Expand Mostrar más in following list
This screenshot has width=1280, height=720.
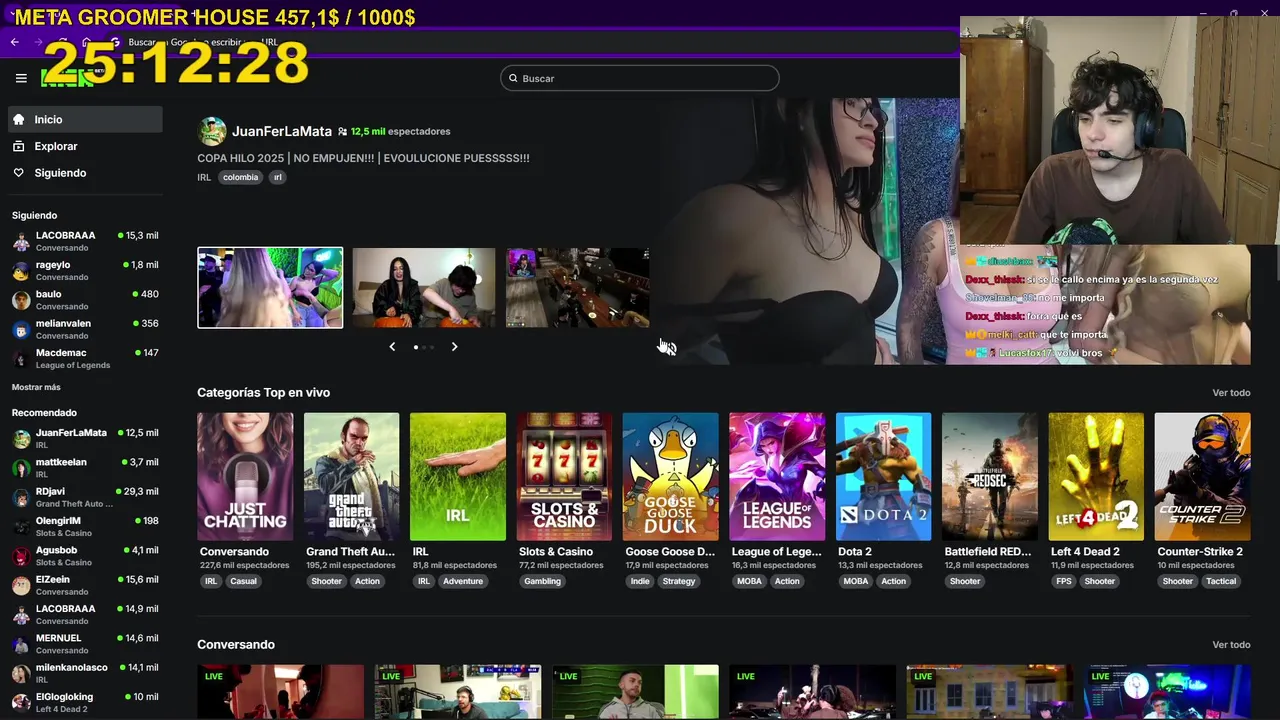coord(36,387)
